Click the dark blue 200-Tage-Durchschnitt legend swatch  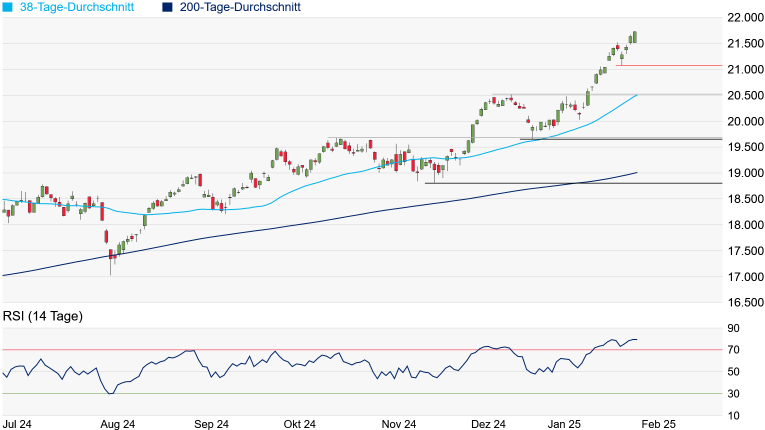pos(167,7)
